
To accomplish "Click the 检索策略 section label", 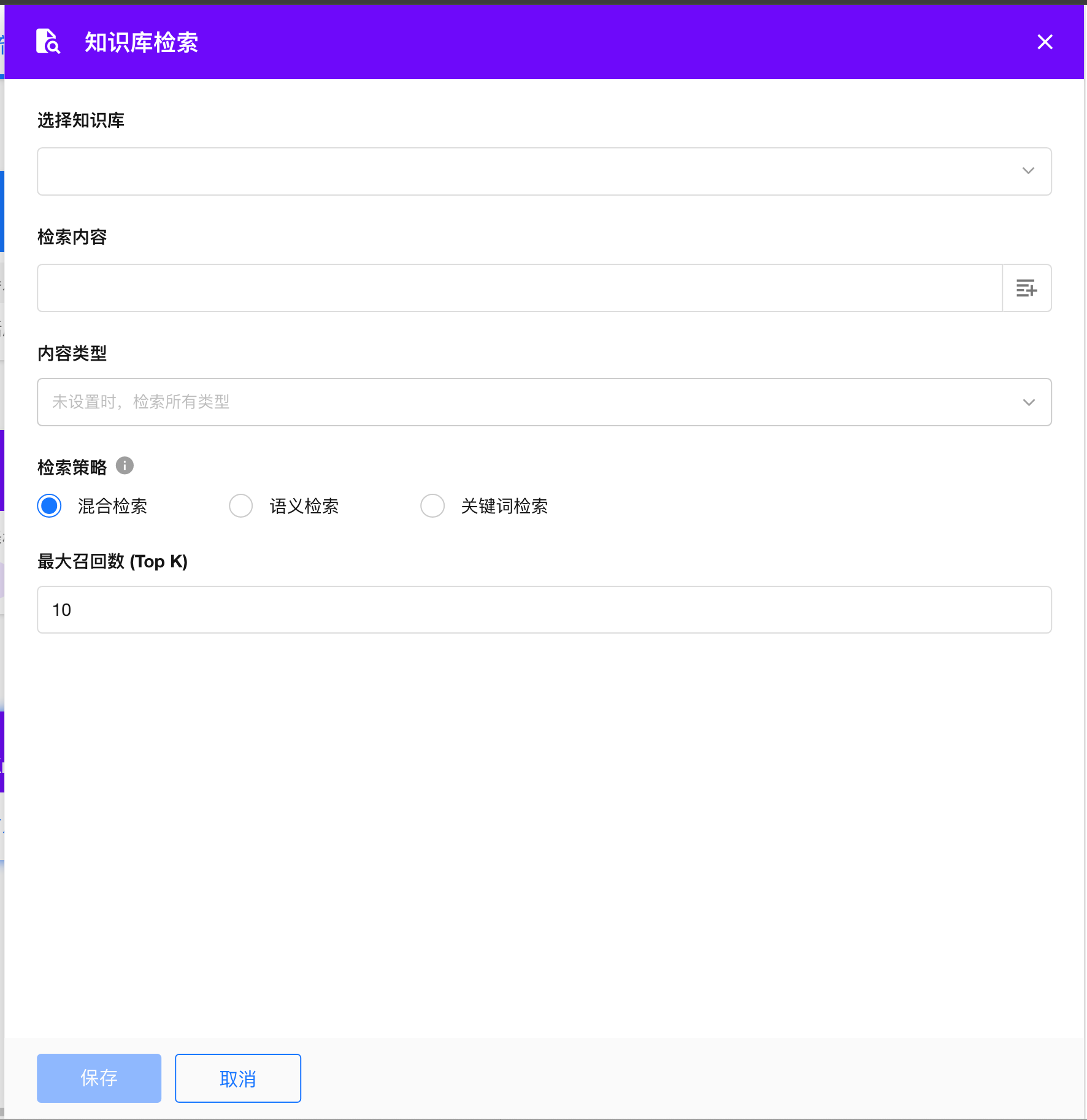I will click(x=72, y=467).
